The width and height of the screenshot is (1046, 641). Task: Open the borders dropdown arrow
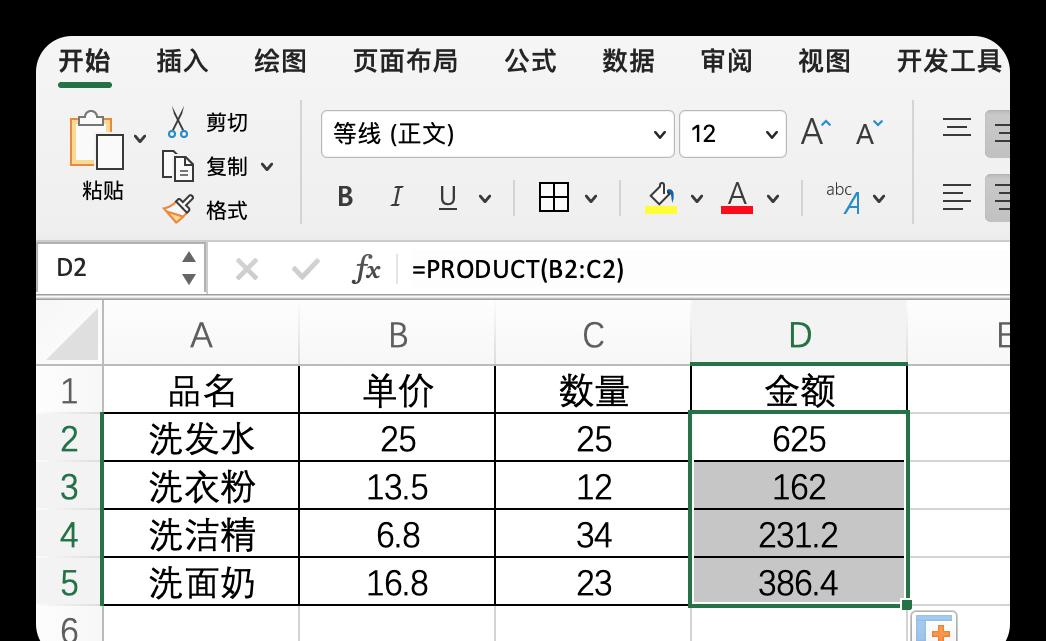590,198
